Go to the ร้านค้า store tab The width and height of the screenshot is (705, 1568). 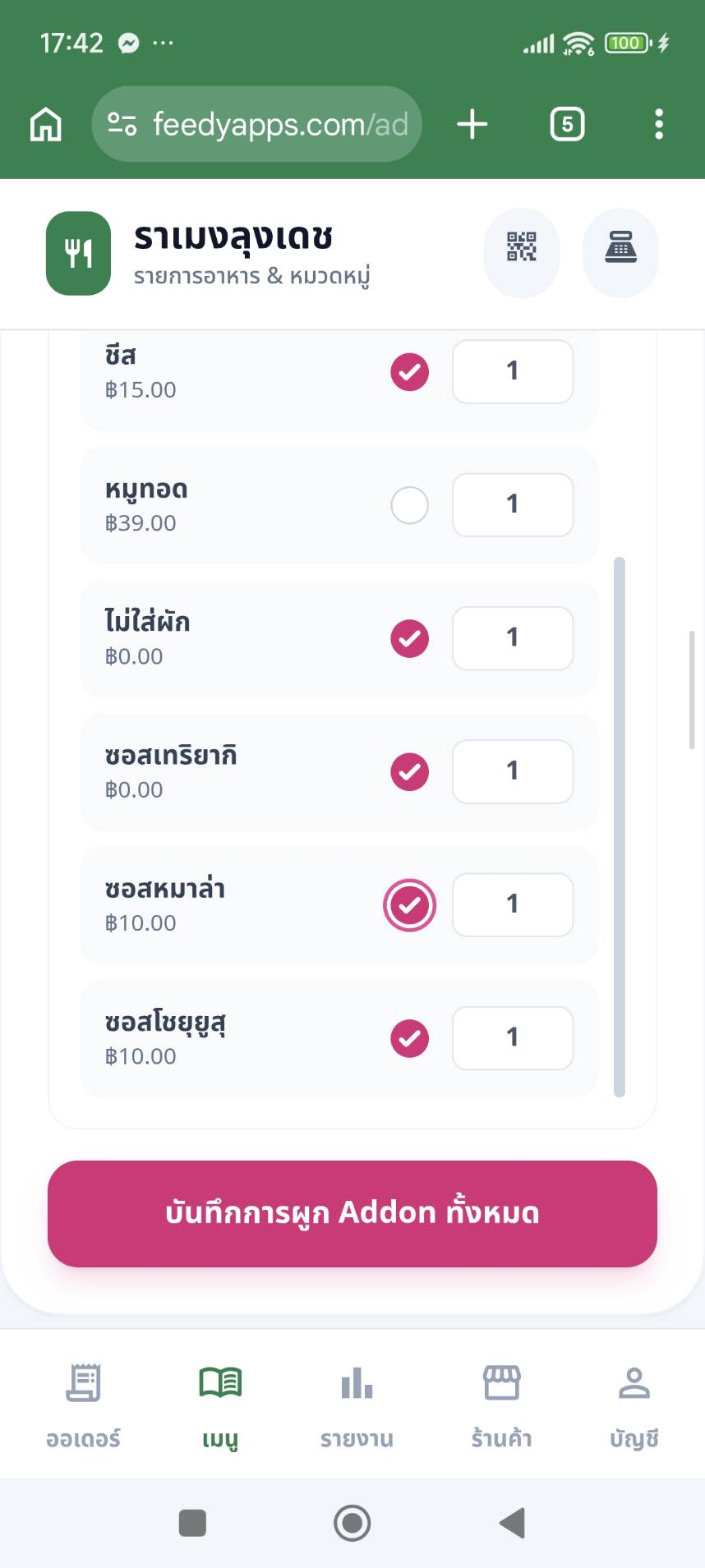(501, 1405)
